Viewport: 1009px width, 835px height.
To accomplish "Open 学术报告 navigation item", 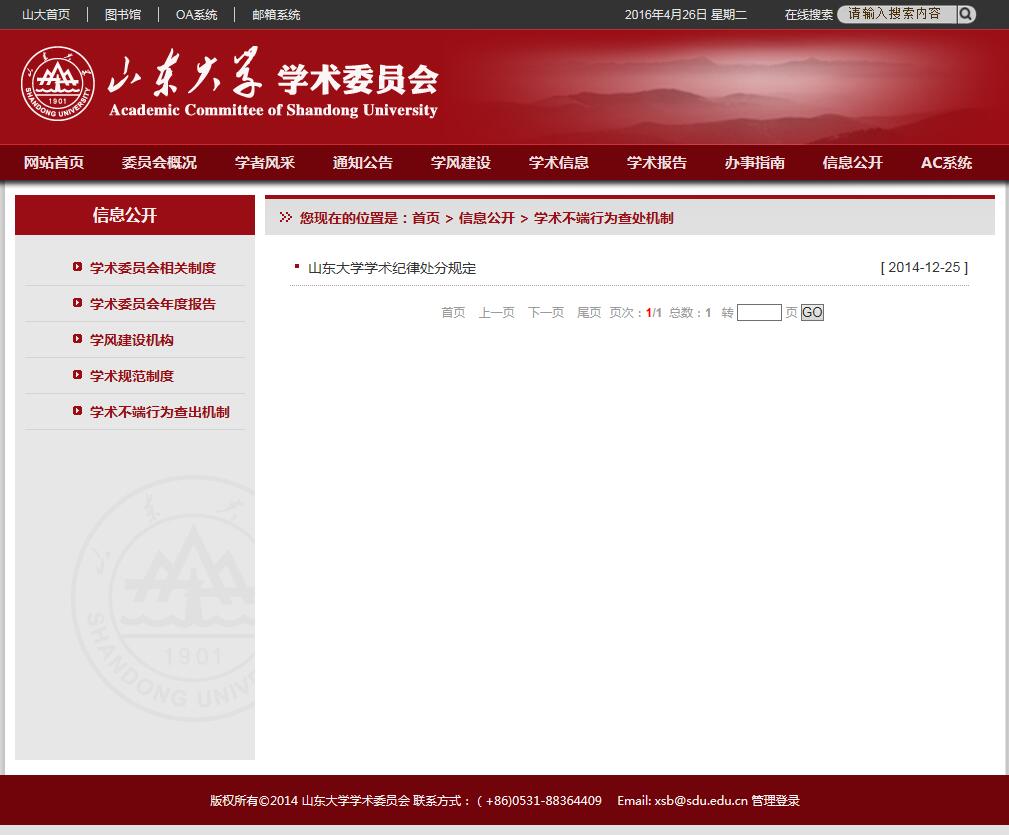I will 656,163.
